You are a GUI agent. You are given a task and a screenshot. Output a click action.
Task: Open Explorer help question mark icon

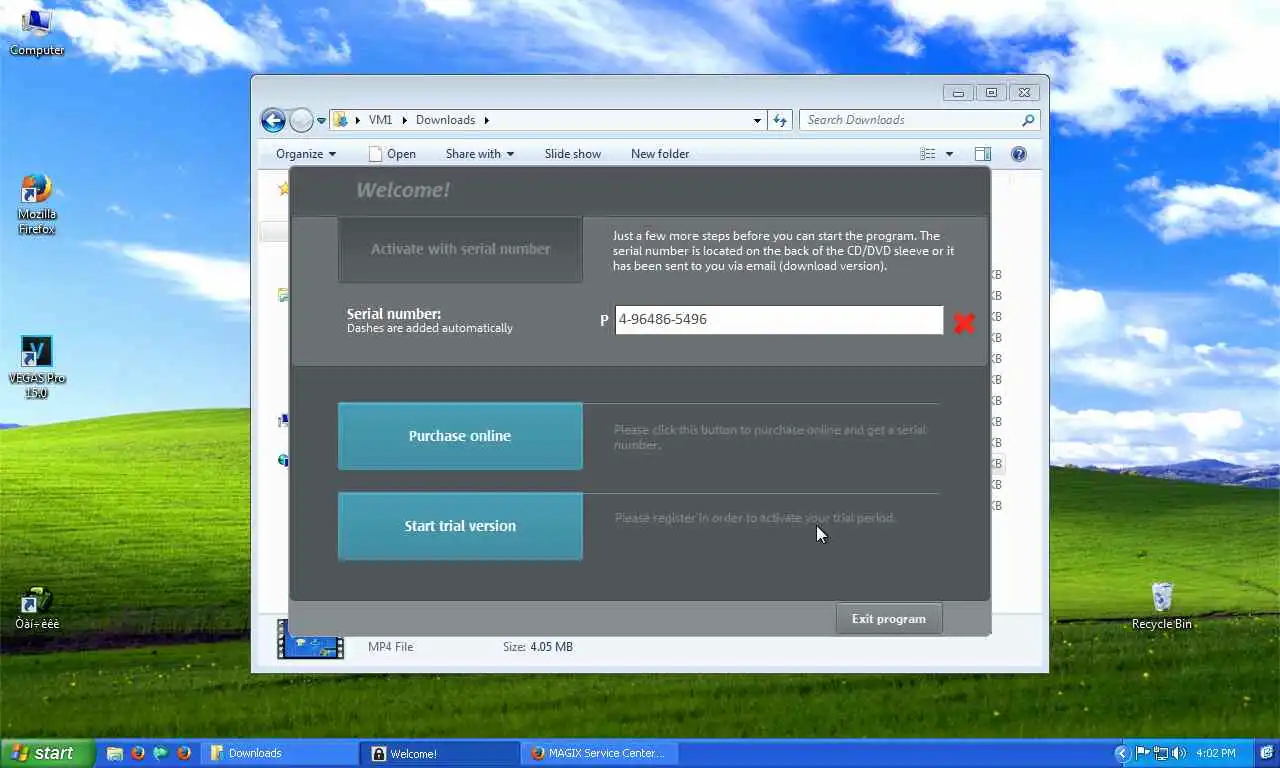click(x=1019, y=154)
